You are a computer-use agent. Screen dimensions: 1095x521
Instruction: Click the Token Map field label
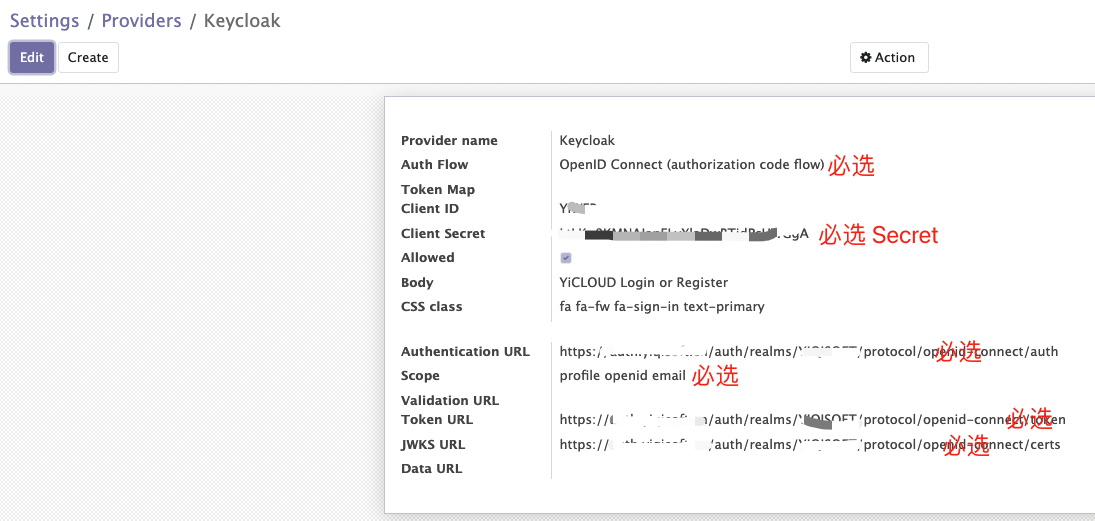tap(438, 190)
